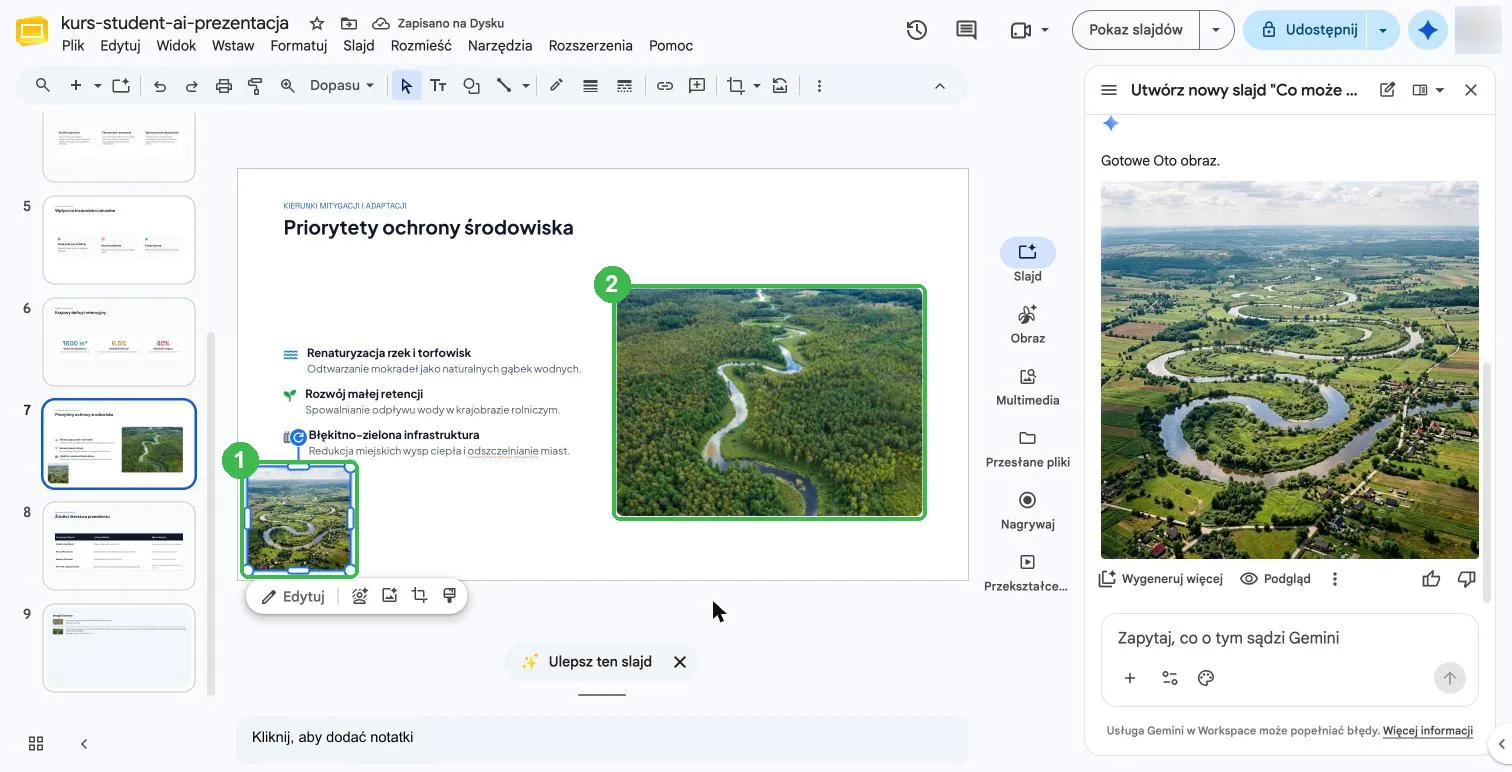The image size is (1512, 772).
Task: Expand the new slide layout arrow
Action: (x=98, y=86)
